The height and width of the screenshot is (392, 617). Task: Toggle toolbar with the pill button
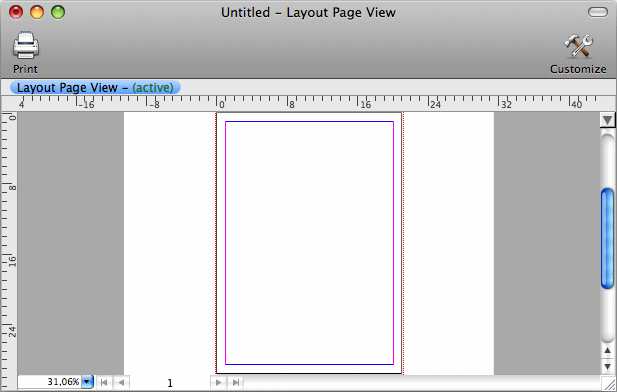tap(598, 12)
